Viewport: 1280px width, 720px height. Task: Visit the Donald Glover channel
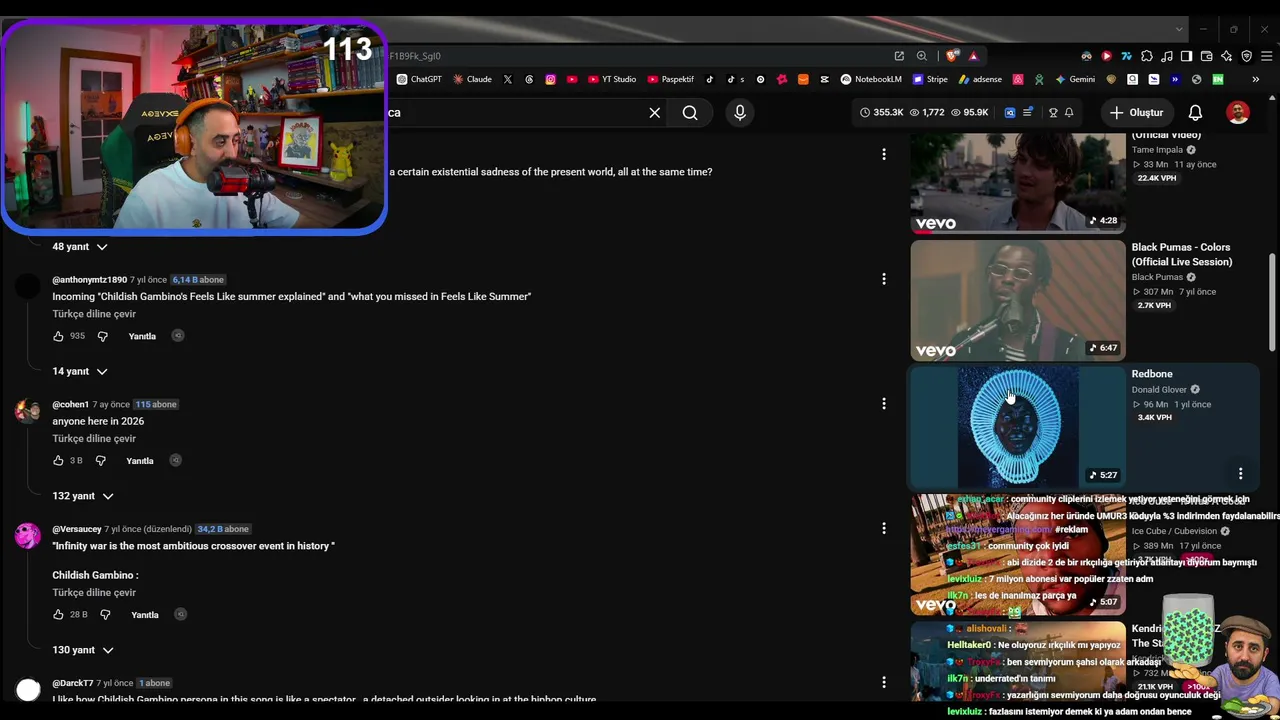(x=1159, y=390)
